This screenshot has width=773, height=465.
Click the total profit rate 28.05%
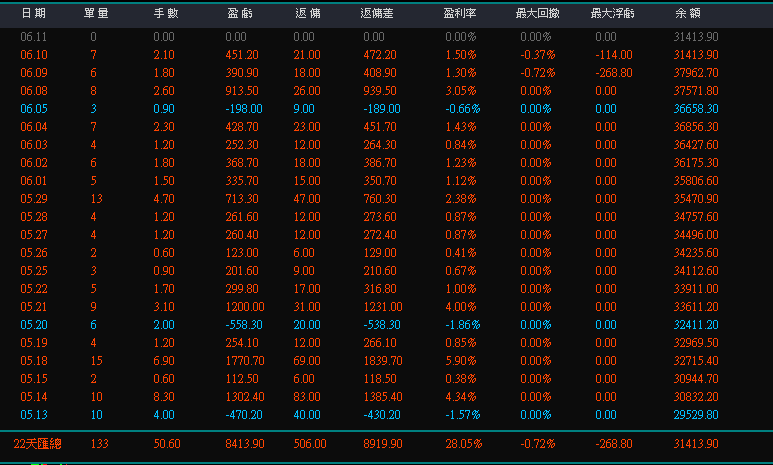463,444
